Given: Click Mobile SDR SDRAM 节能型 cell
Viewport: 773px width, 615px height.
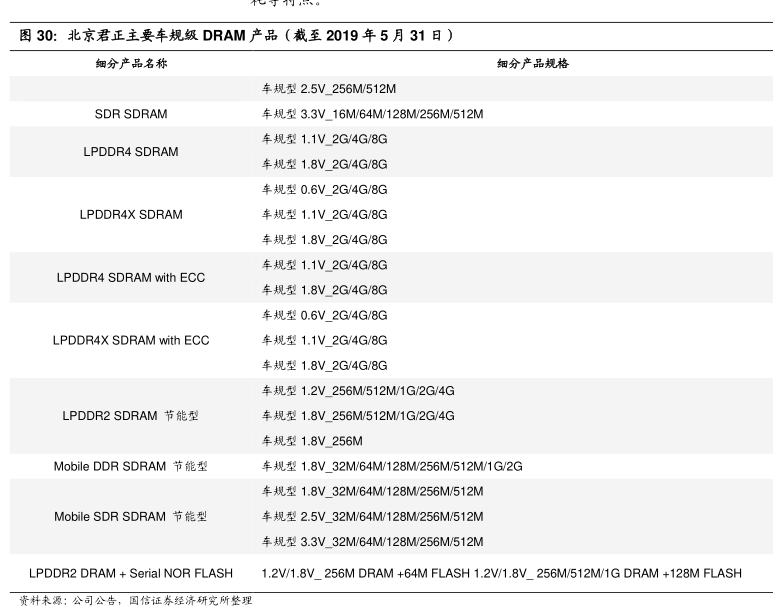Looking at the screenshot, I should click(131, 517).
